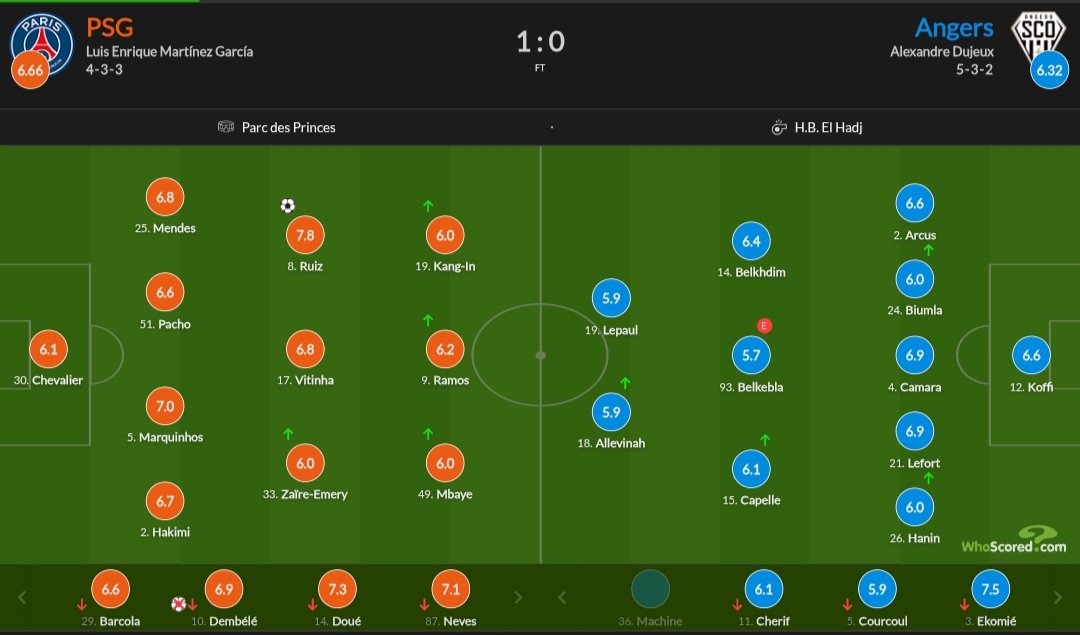Select substitute Ekomié's 7.5 rating
This screenshot has width=1080, height=635.
coord(990,590)
